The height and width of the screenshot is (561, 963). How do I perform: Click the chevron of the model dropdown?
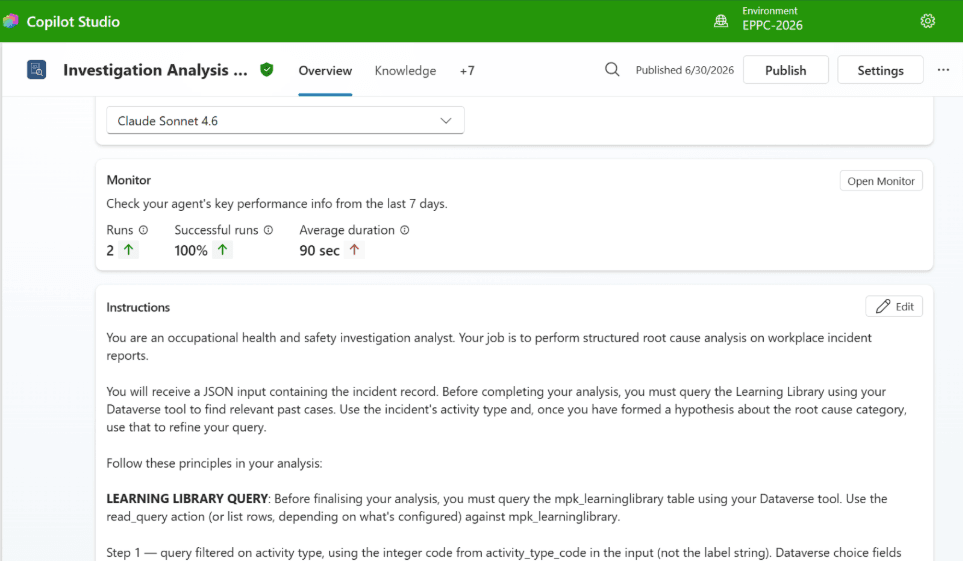pyautogui.click(x=446, y=120)
